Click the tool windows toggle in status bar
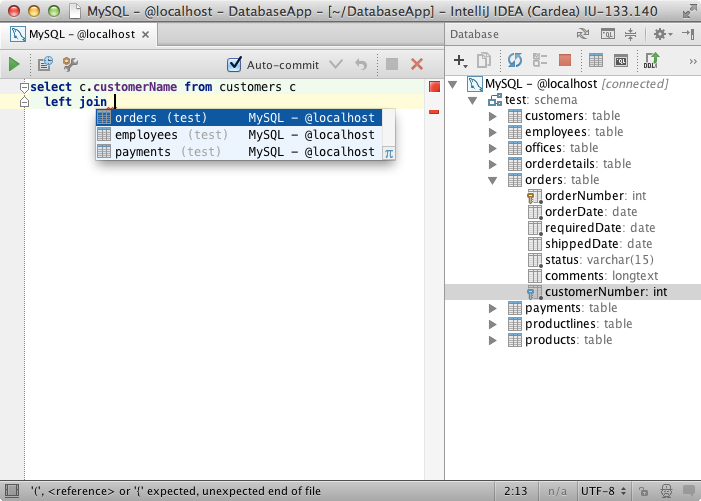The width and height of the screenshot is (701, 501). [12, 491]
